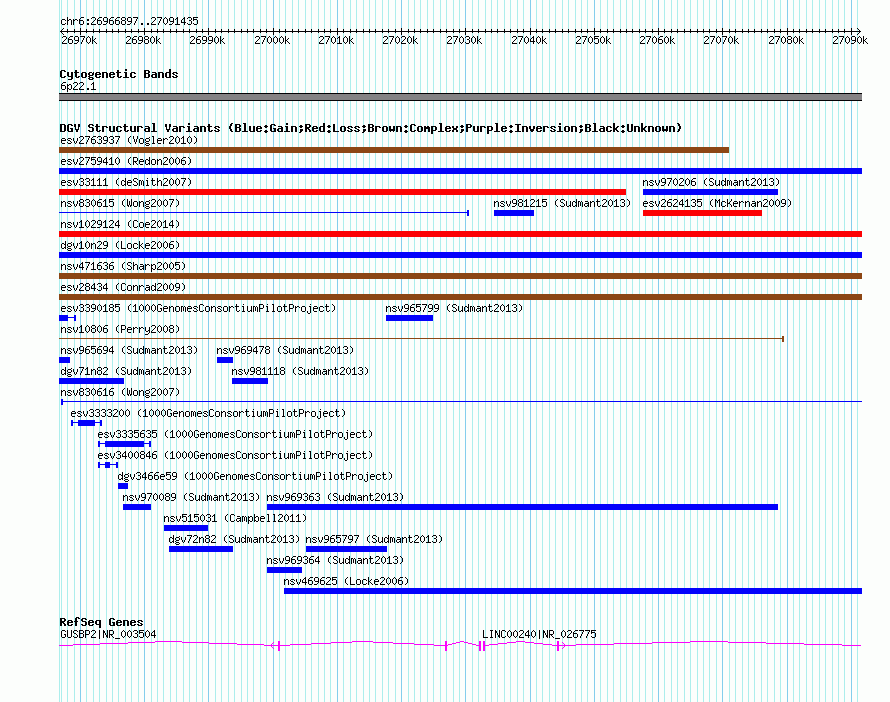The height and width of the screenshot is (702, 890).
Task: Select the Cytogenetic Bands track title
Action: point(119,74)
